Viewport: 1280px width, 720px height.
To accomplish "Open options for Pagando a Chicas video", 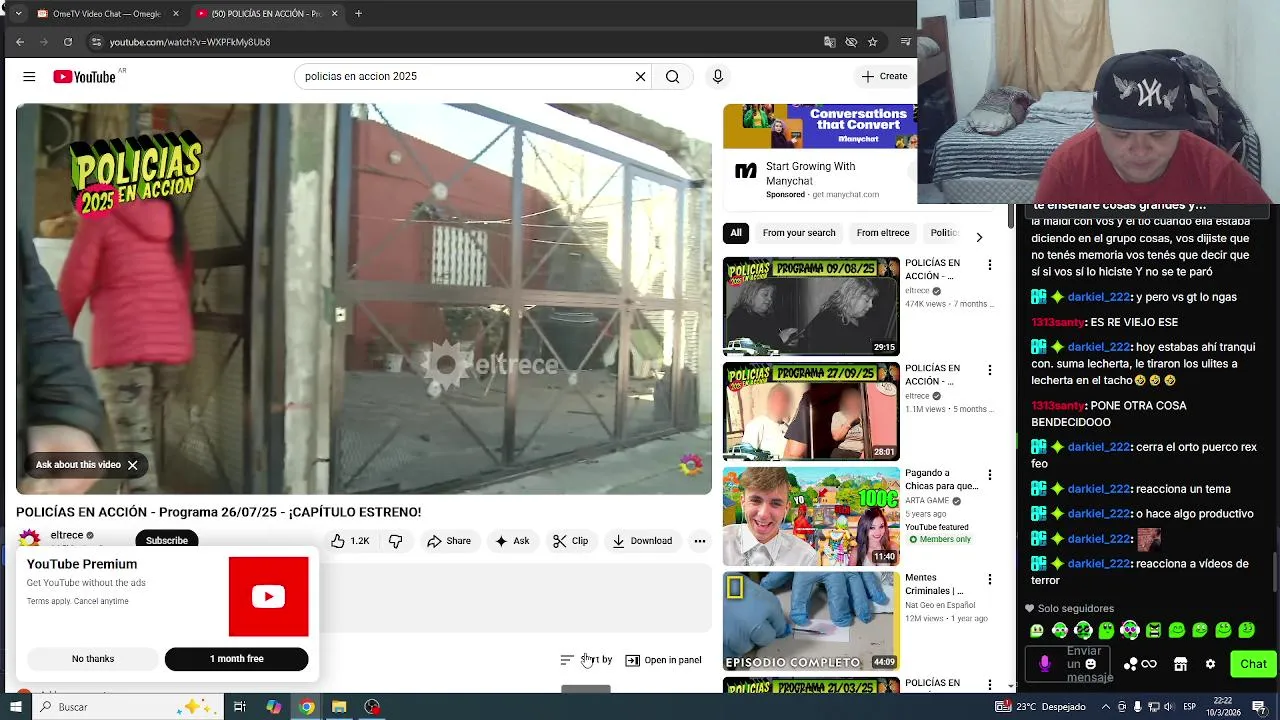I will [989, 475].
